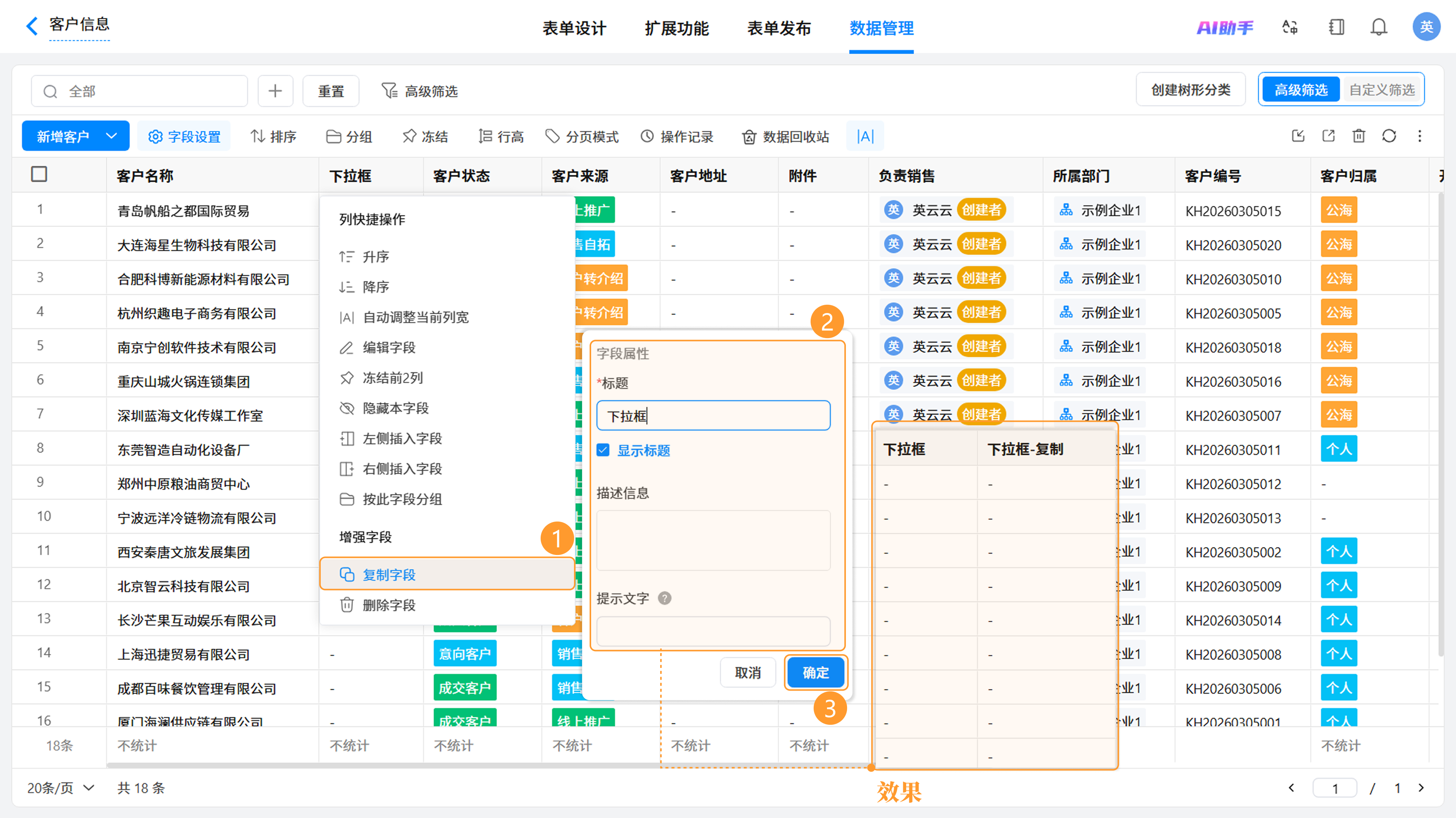The width and height of the screenshot is (1456, 818).
Task: Switch to 表单发布 tab
Action: [779, 28]
